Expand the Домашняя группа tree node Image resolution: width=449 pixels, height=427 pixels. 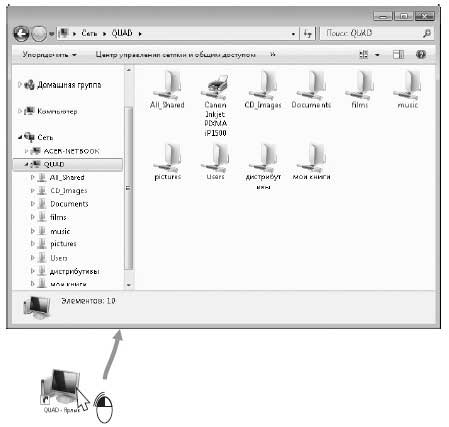[20, 85]
